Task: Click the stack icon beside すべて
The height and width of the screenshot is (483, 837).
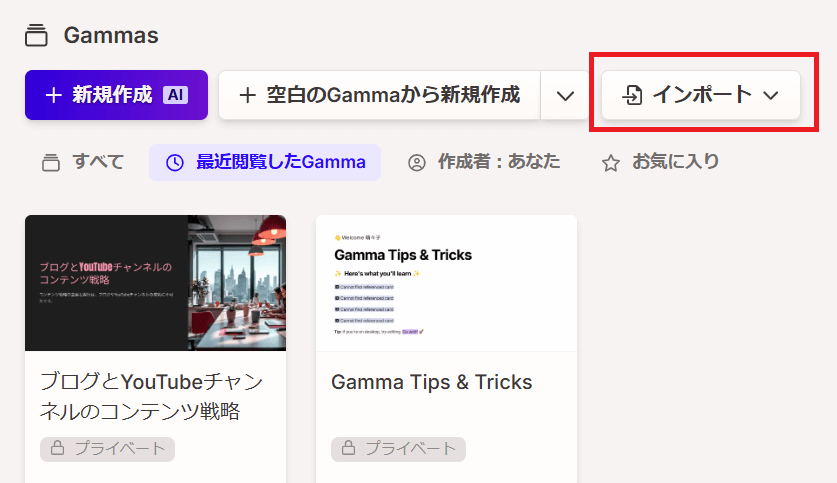Action: [x=51, y=163]
